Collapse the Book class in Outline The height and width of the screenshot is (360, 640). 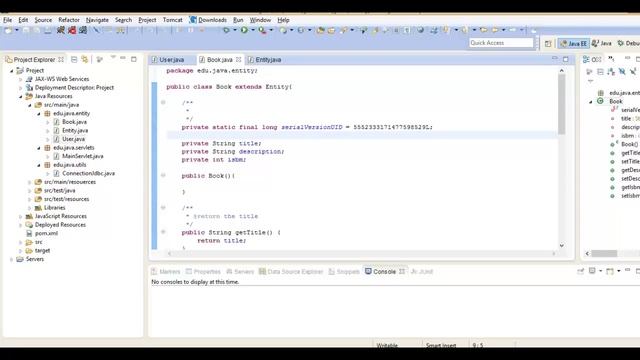(591, 102)
